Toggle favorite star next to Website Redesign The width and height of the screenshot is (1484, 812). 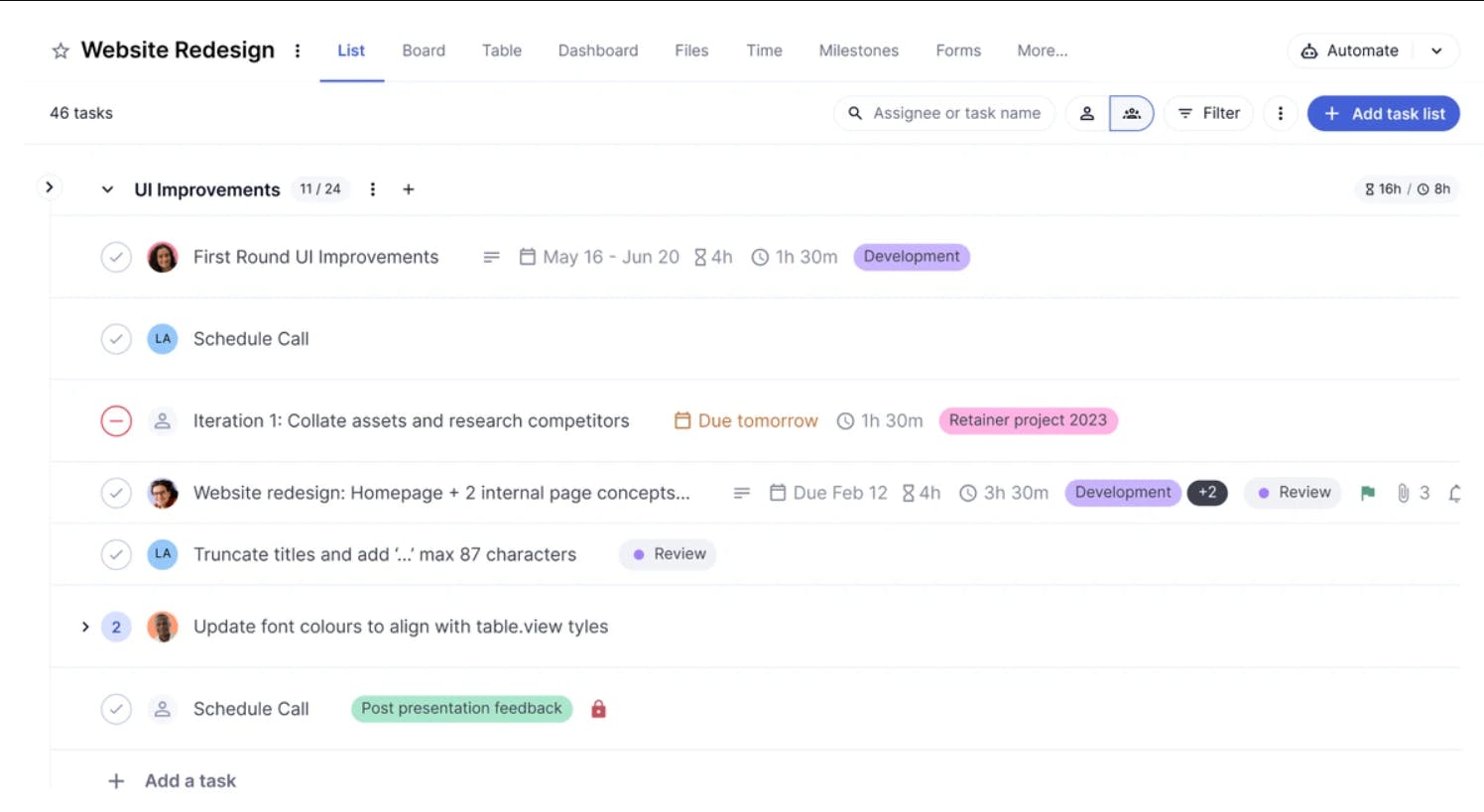pyautogui.click(x=61, y=50)
